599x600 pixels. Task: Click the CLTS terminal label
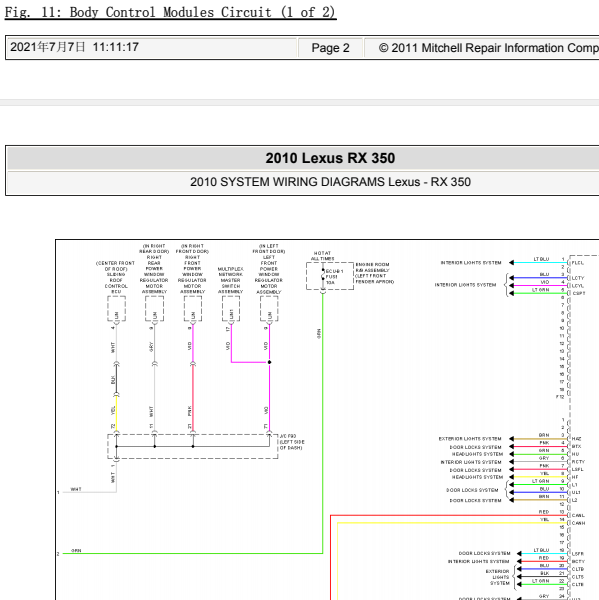[x=578, y=577]
